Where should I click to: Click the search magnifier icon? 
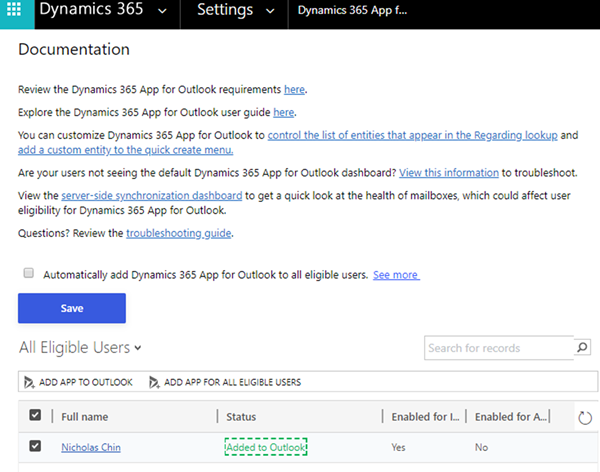583,348
